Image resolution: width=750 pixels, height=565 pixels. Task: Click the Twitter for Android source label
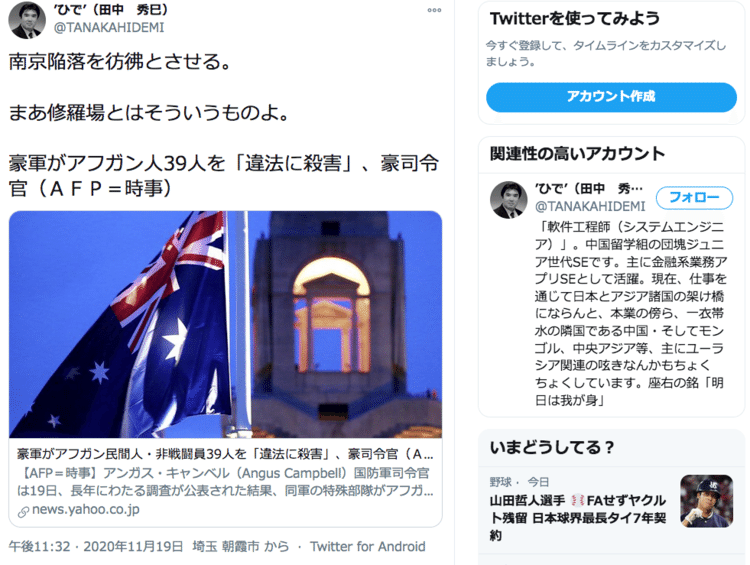click(x=367, y=546)
